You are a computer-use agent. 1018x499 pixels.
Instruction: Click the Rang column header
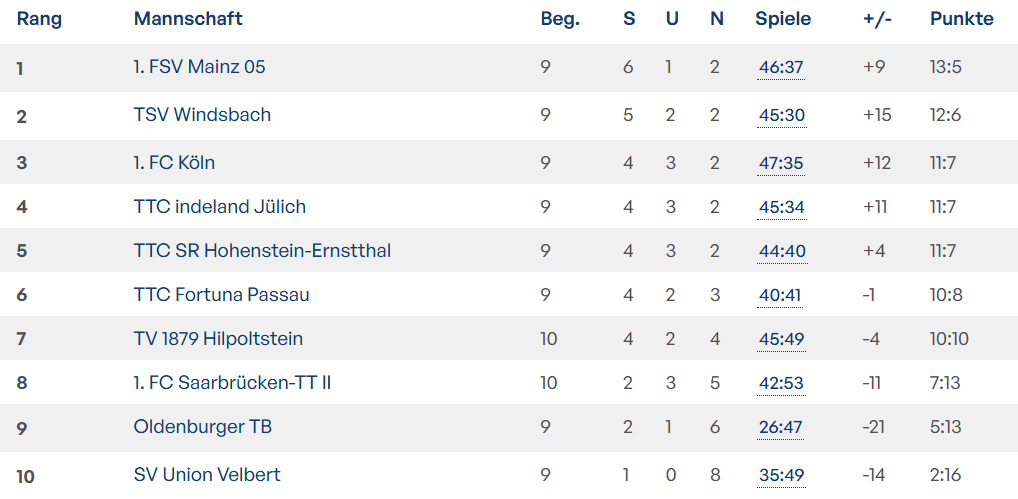coord(39,19)
